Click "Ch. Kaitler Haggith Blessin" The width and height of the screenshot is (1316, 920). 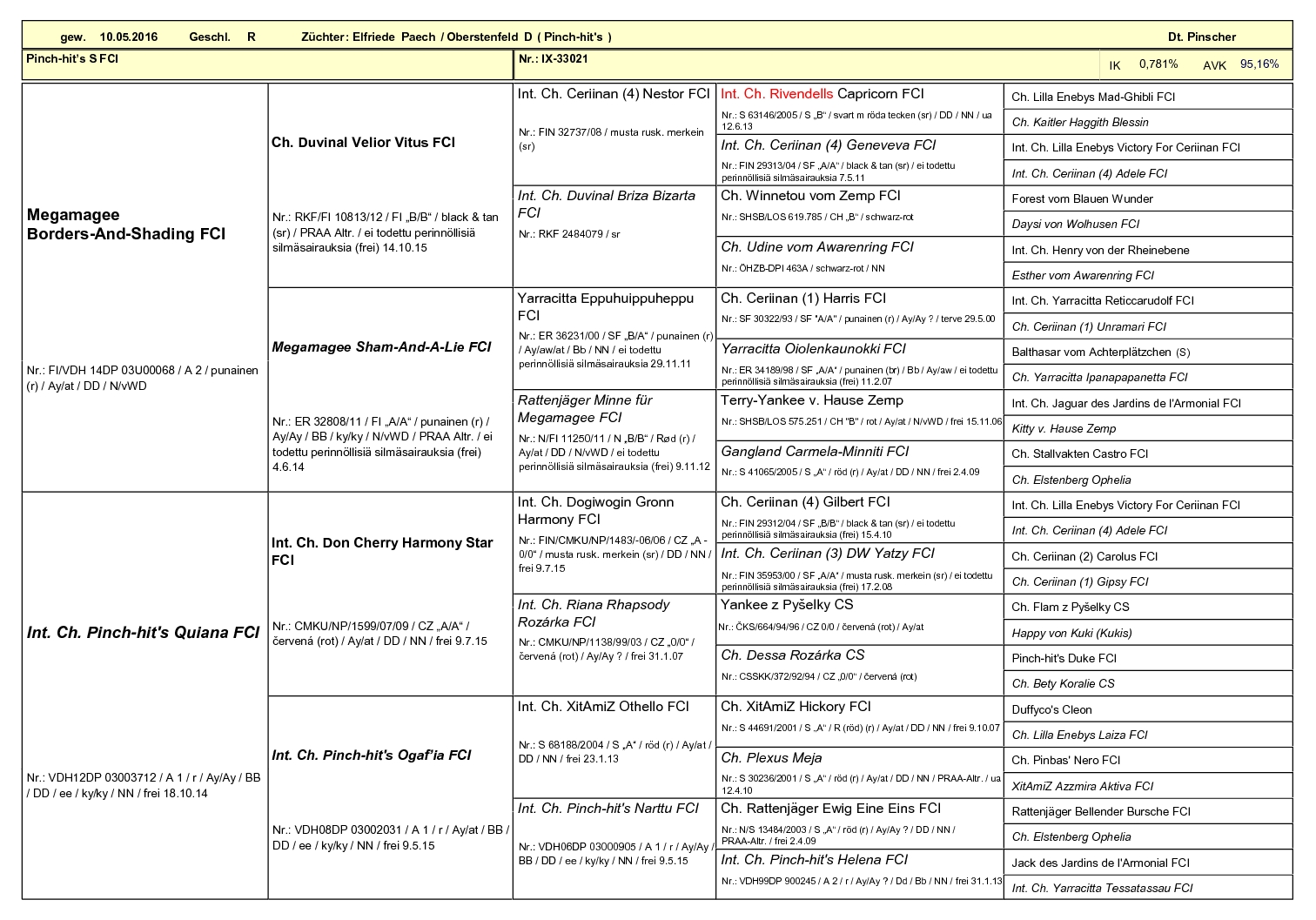point(1080,123)
